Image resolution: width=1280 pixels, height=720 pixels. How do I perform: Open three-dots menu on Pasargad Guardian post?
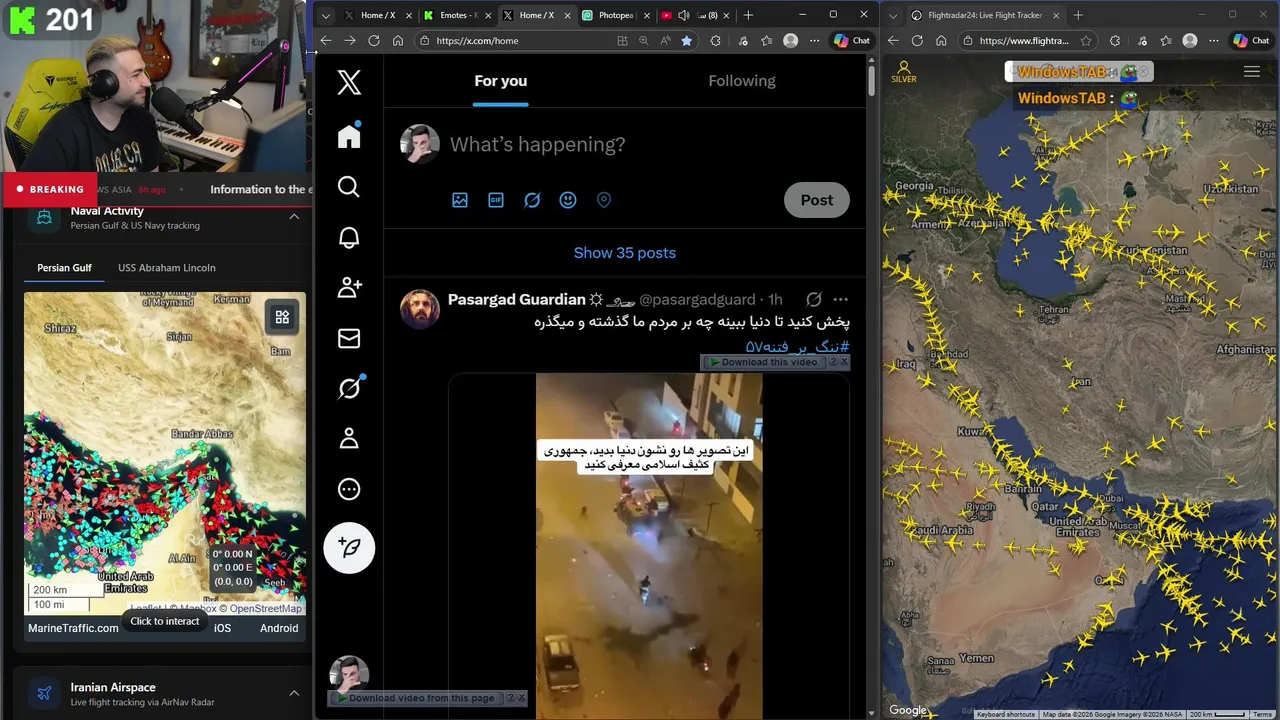point(840,300)
